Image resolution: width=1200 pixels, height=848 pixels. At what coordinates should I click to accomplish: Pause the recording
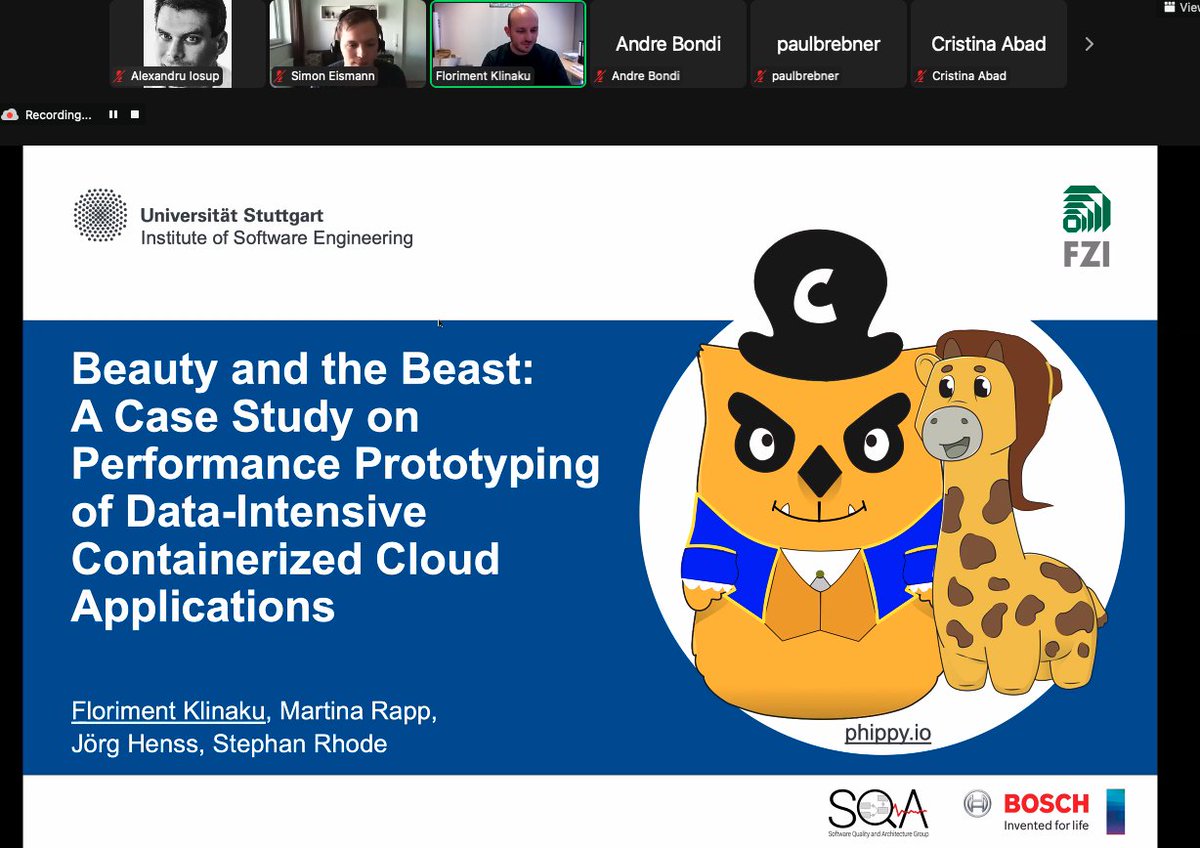click(x=113, y=115)
